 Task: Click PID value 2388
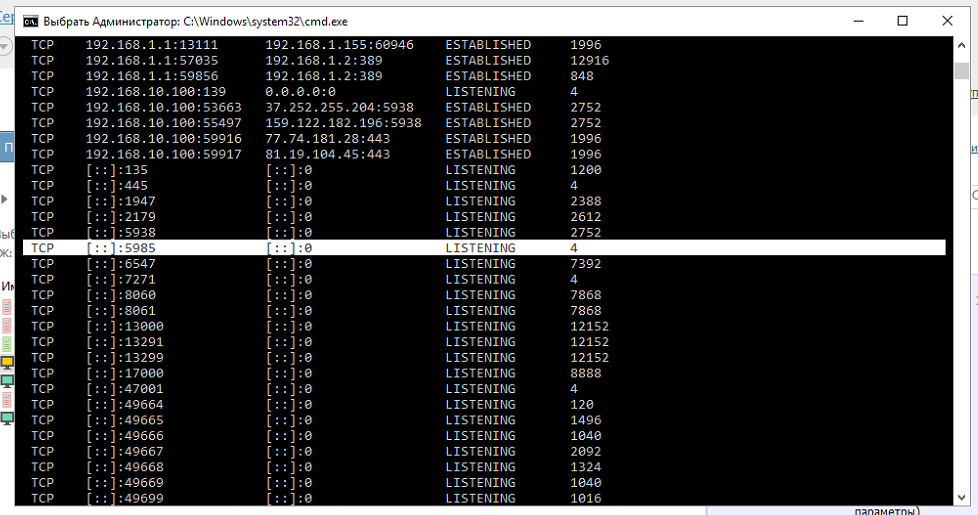pyautogui.click(x=586, y=201)
